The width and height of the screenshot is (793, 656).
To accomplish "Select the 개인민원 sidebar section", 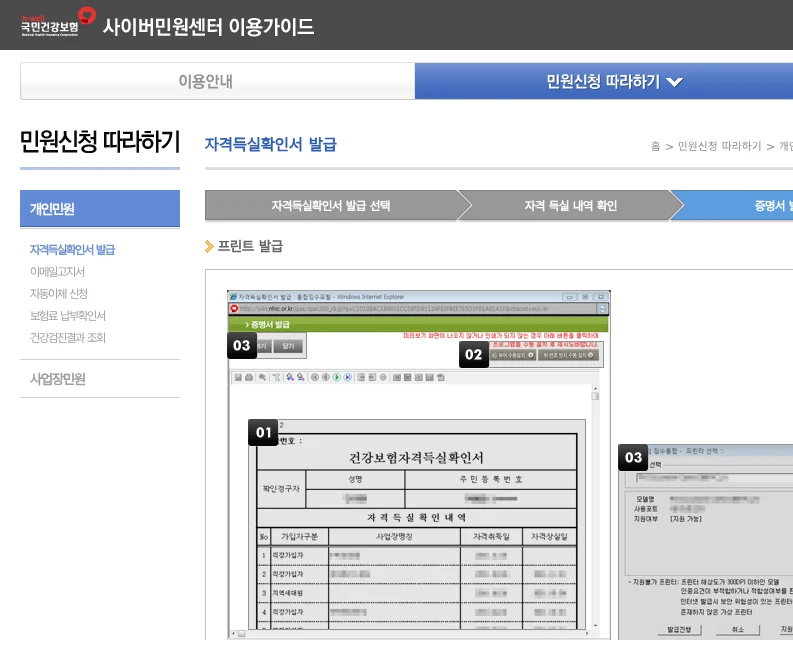I will (100, 208).
